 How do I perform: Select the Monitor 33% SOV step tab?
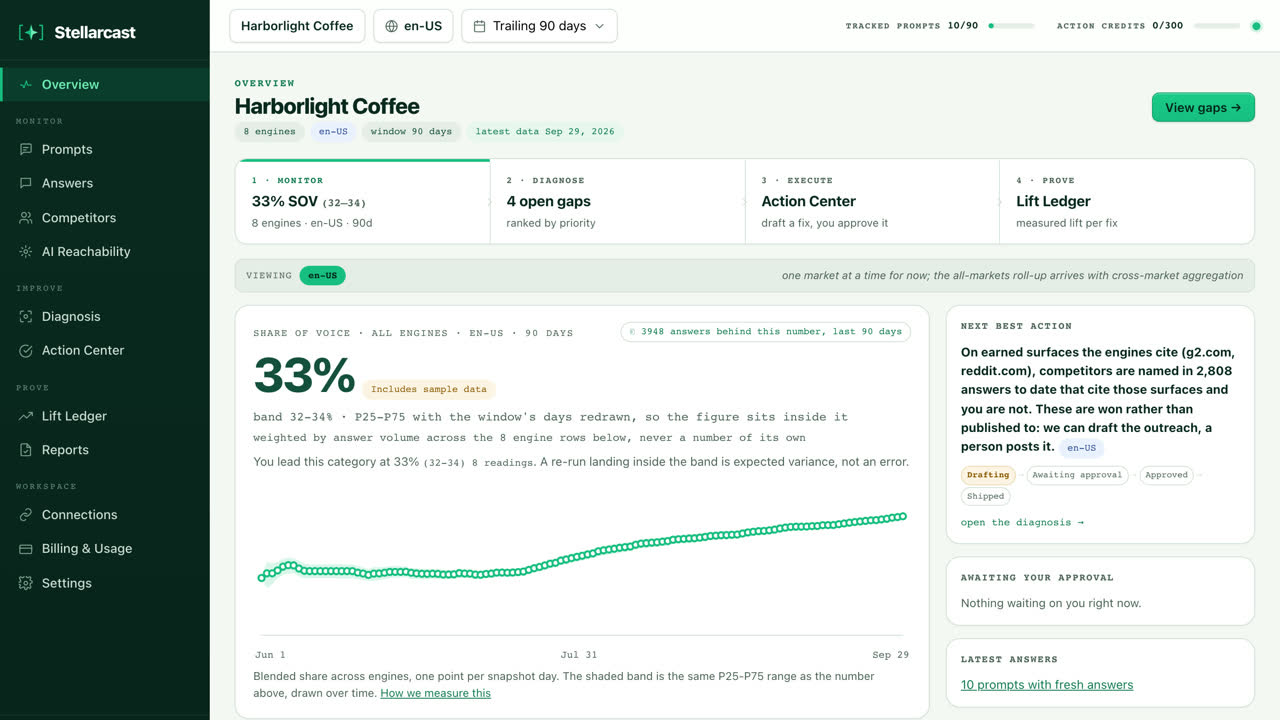[363, 201]
